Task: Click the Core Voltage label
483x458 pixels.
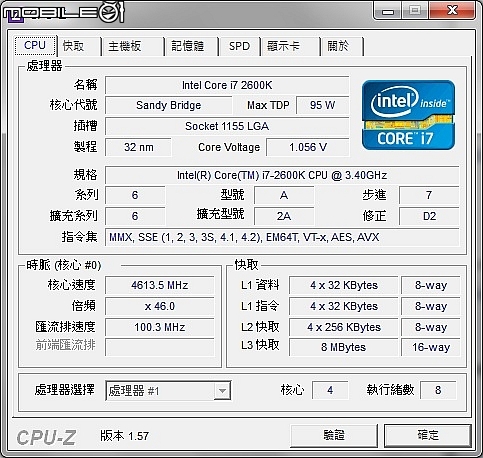Action: click(229, 147)
